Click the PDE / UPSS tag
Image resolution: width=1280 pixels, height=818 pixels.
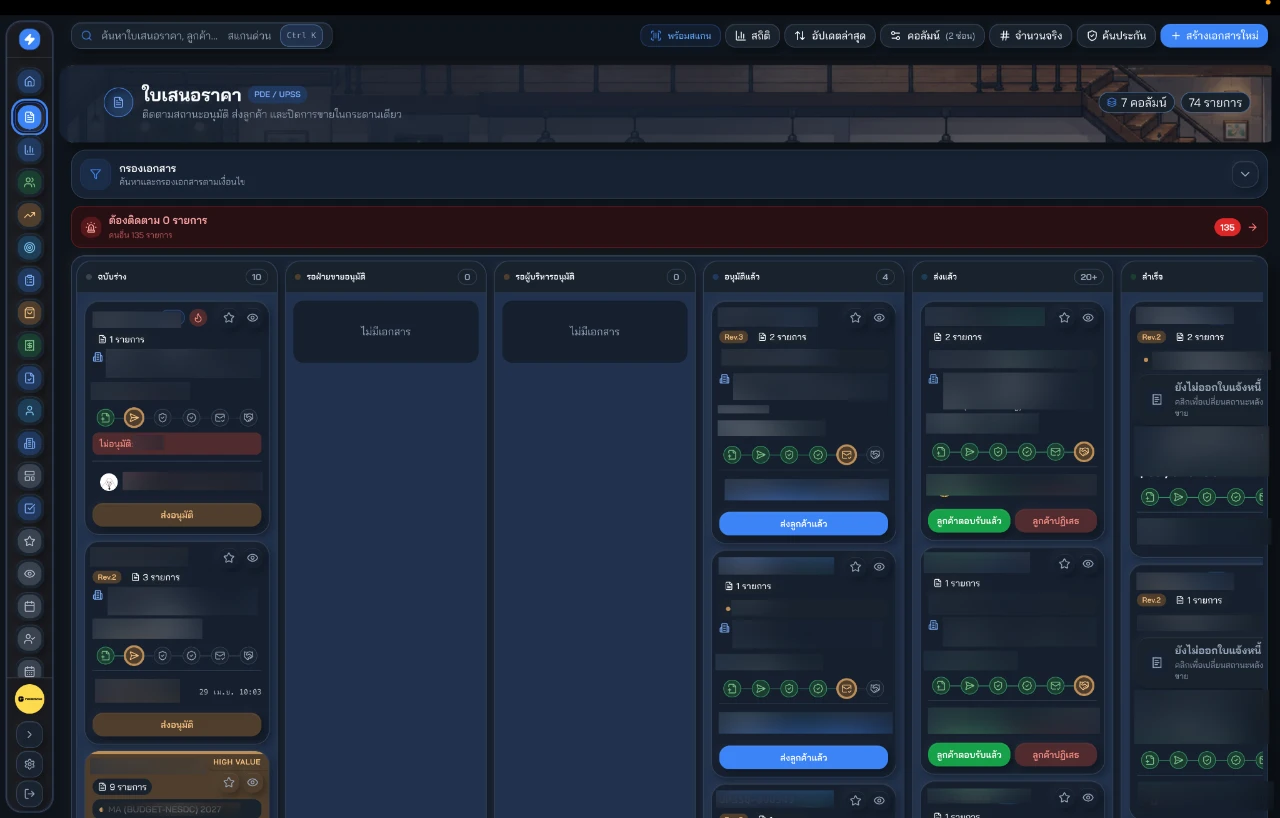pyautogui.click(x=277, y=94)
